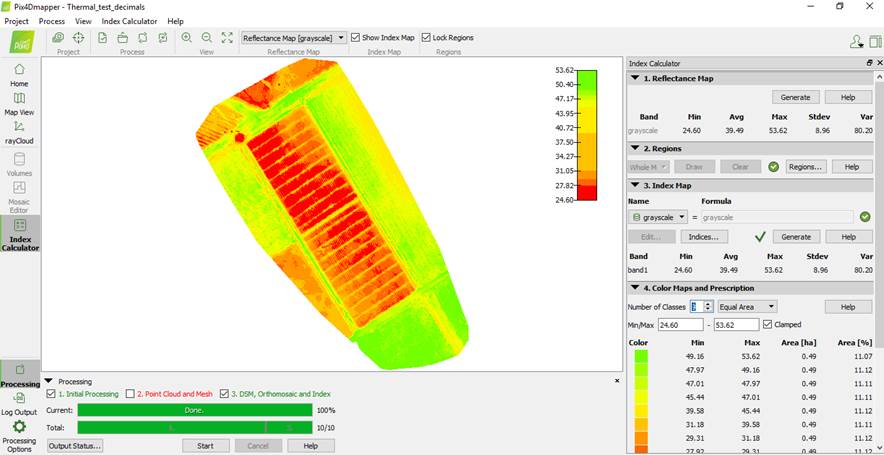Click Help button in Processing panel
The image size is (884, 455).
click(311, 445)
